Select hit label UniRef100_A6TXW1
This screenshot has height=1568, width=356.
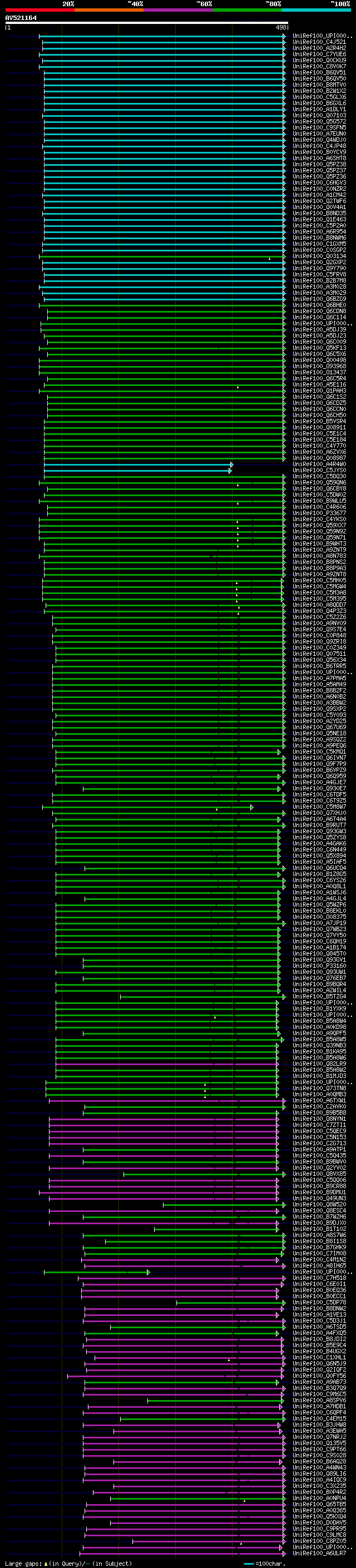pyautogui.click(x=319, y=1101)
